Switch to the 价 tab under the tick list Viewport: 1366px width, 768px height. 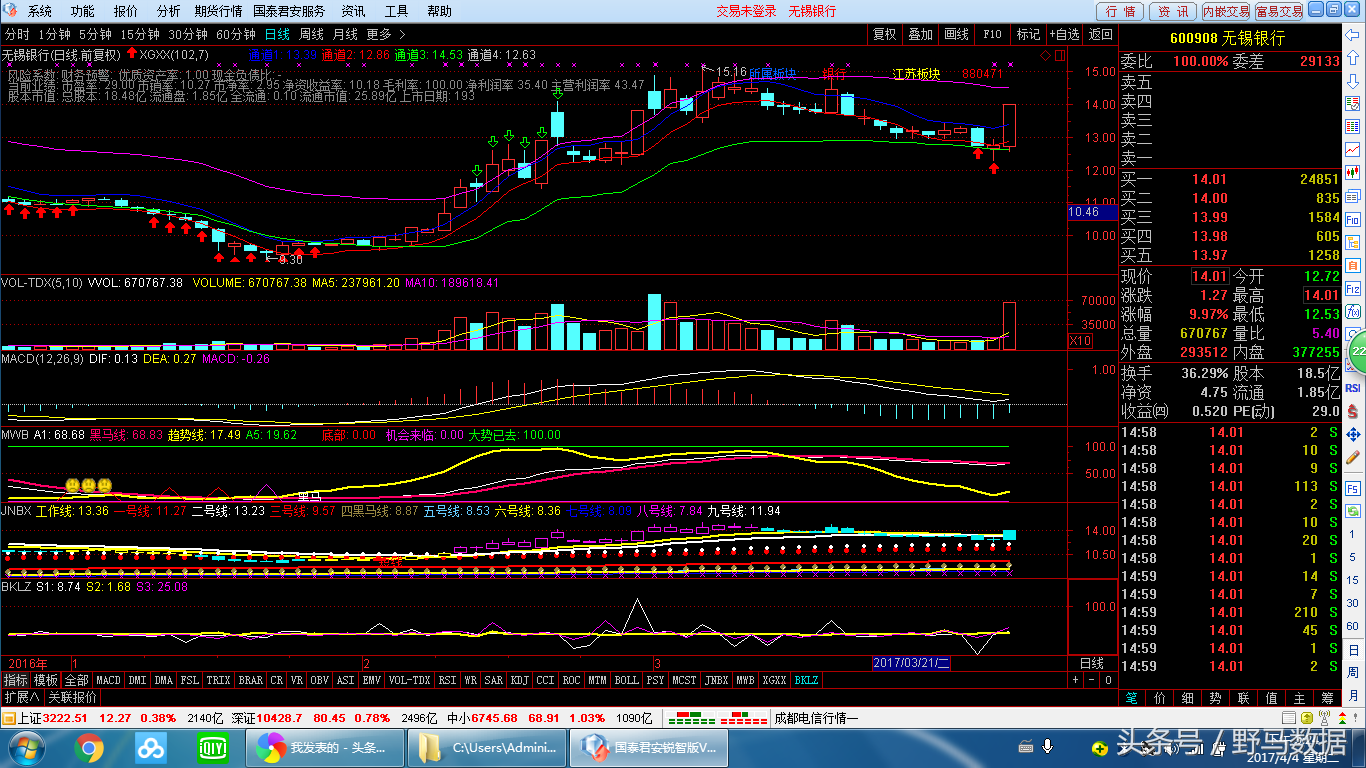click(x=1159, y=697)
